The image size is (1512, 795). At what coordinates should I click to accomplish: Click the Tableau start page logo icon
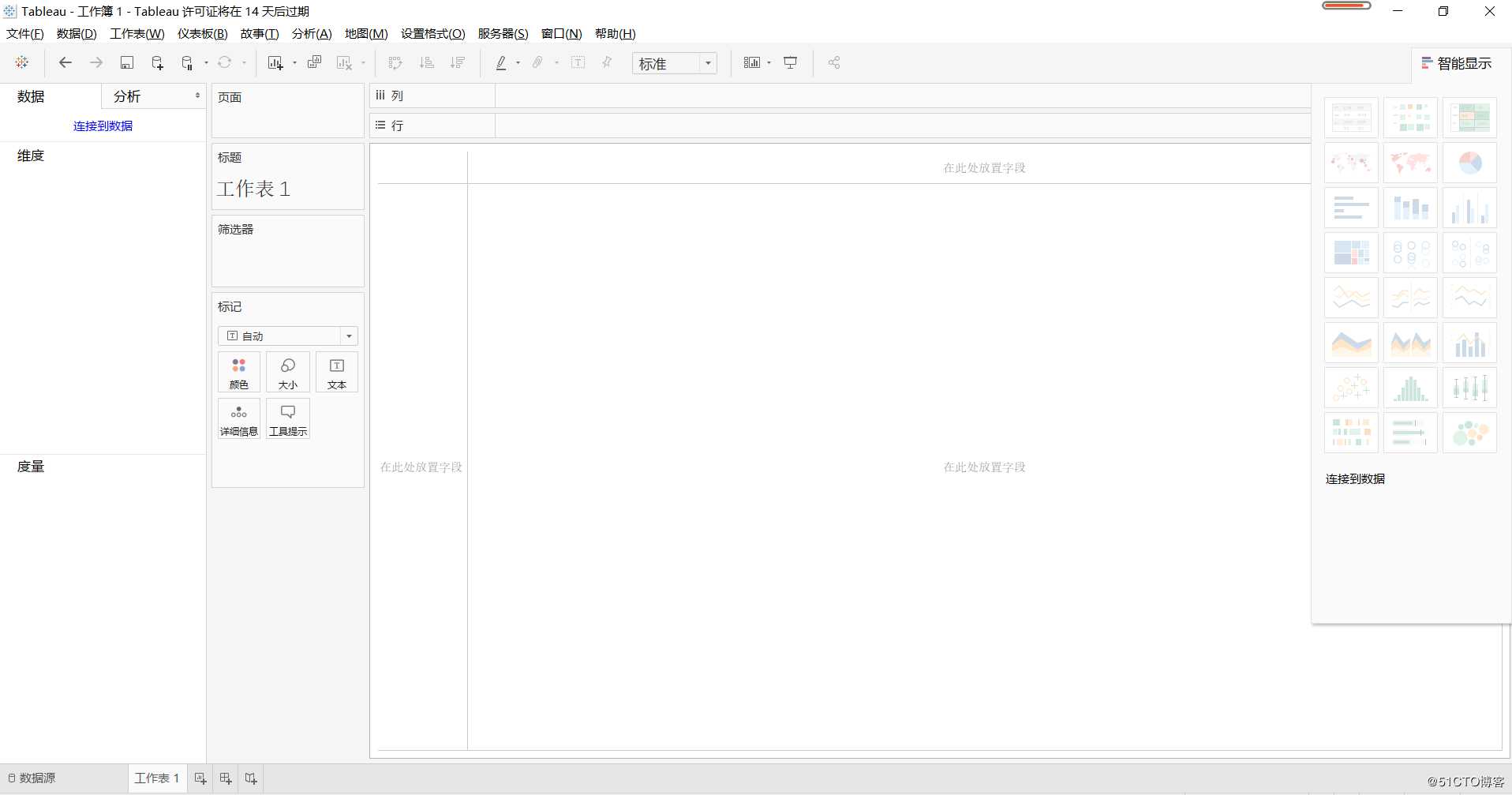[x=21, y=62]
